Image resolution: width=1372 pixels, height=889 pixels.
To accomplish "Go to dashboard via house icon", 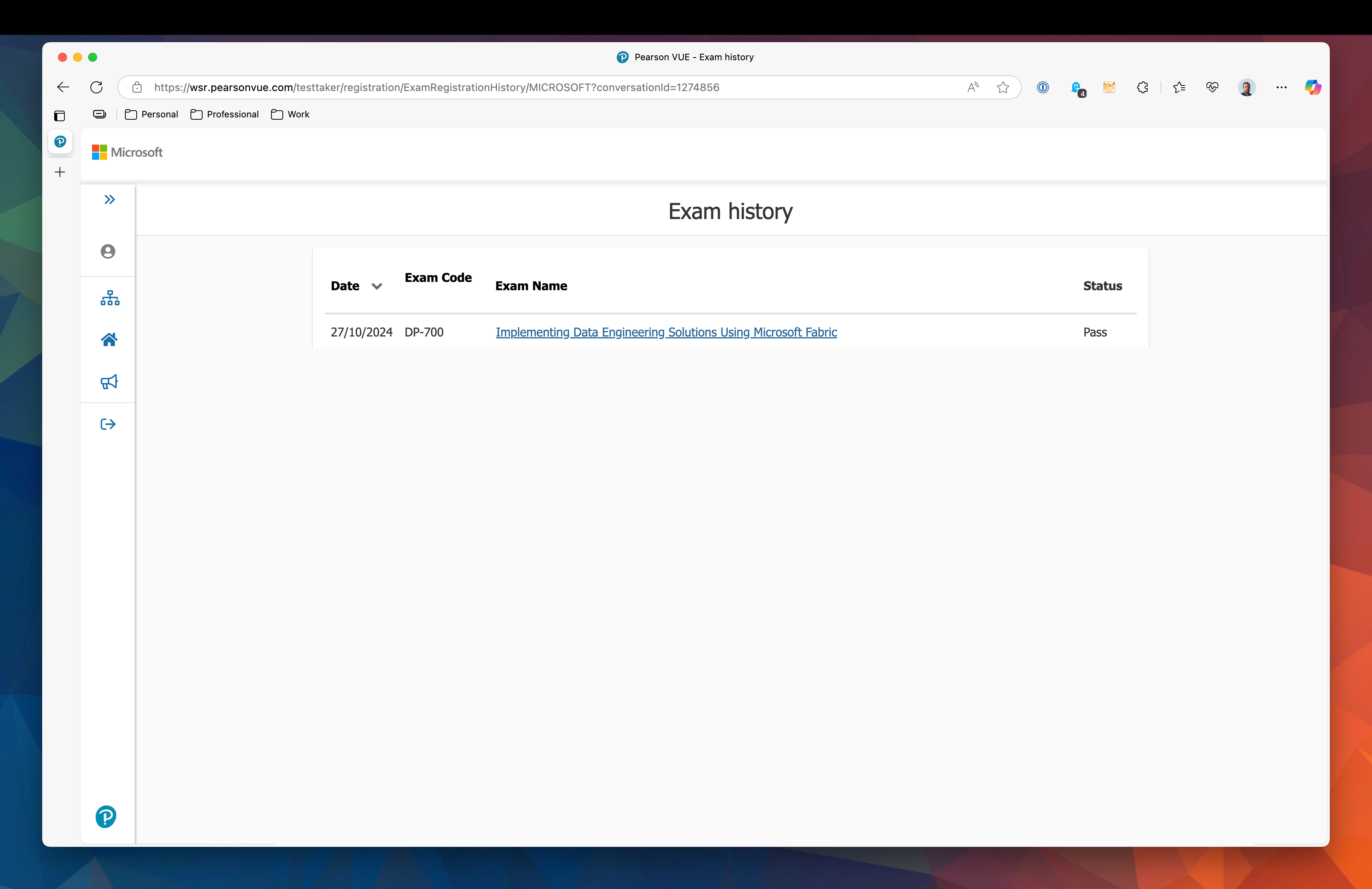I will point(109,339).
